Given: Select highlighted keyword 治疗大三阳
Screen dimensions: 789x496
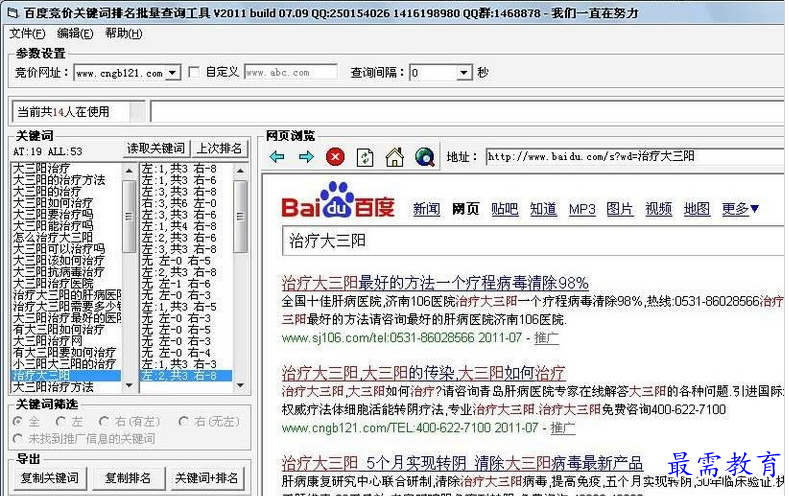Looking at the screenshot, I should (x=66, y=376).
